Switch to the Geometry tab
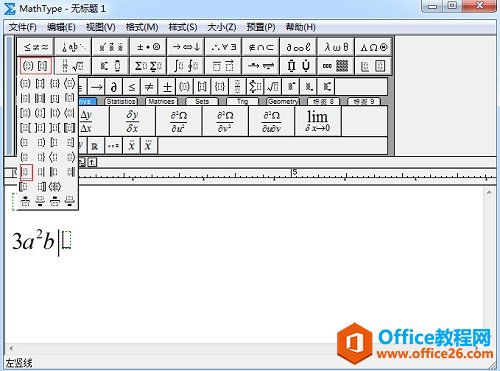This screenshot has width=500, height=371. [283, 101]
